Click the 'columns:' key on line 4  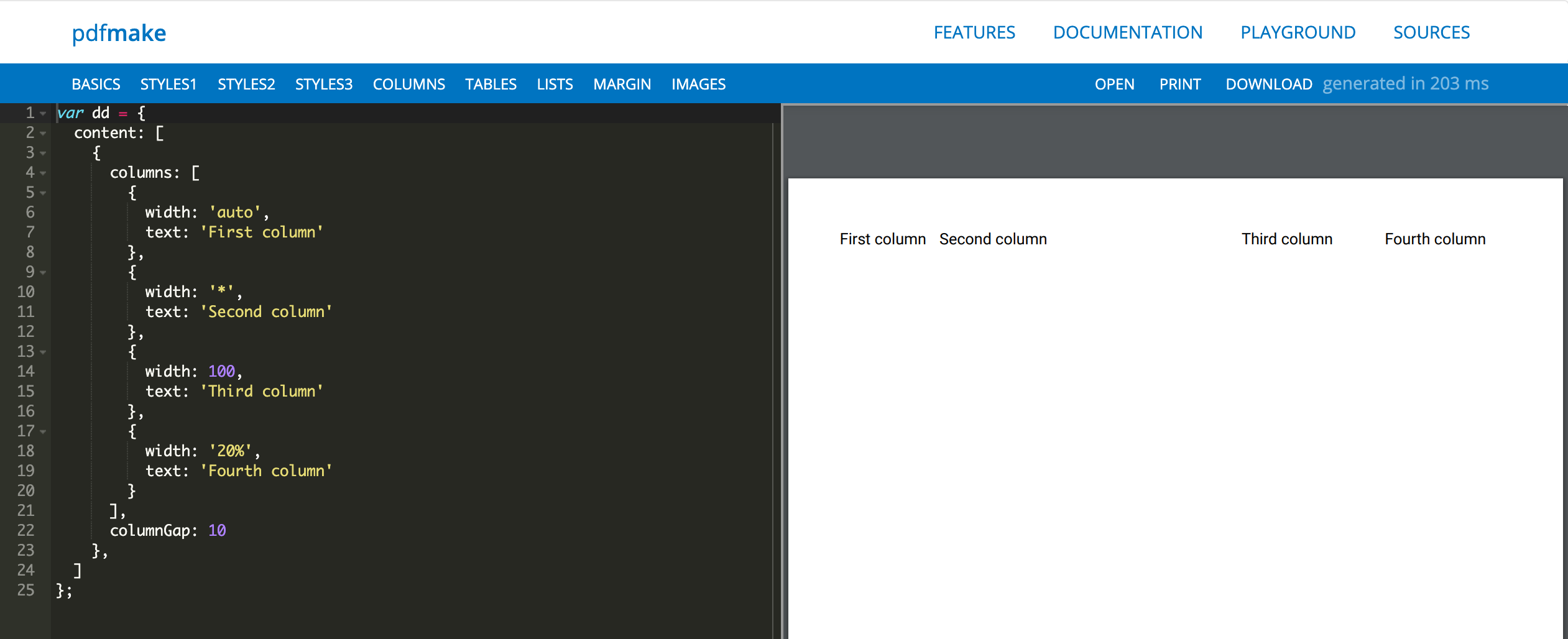145,173
